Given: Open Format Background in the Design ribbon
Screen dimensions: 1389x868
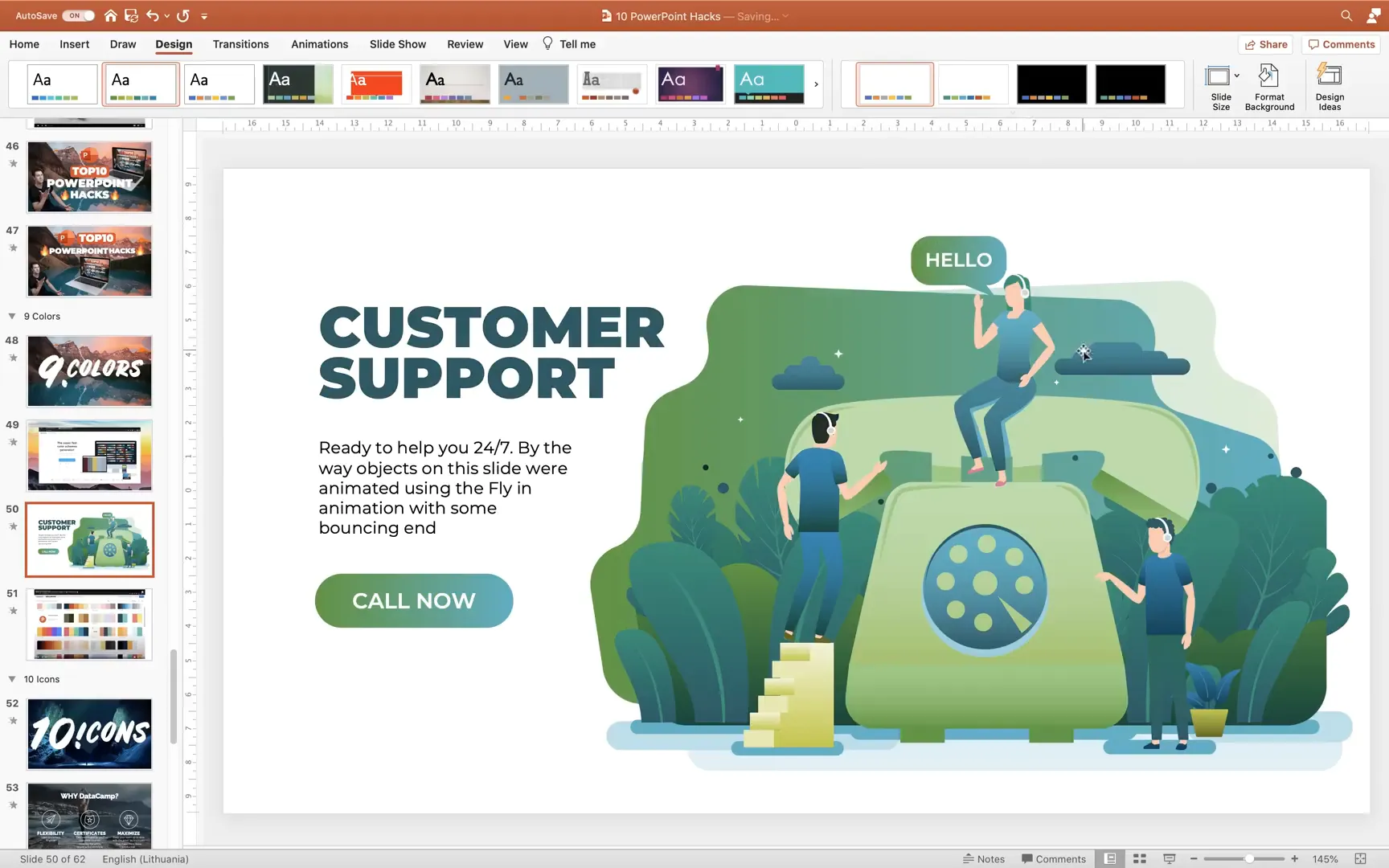Looking at the screenshot, I should (1269, 86).
